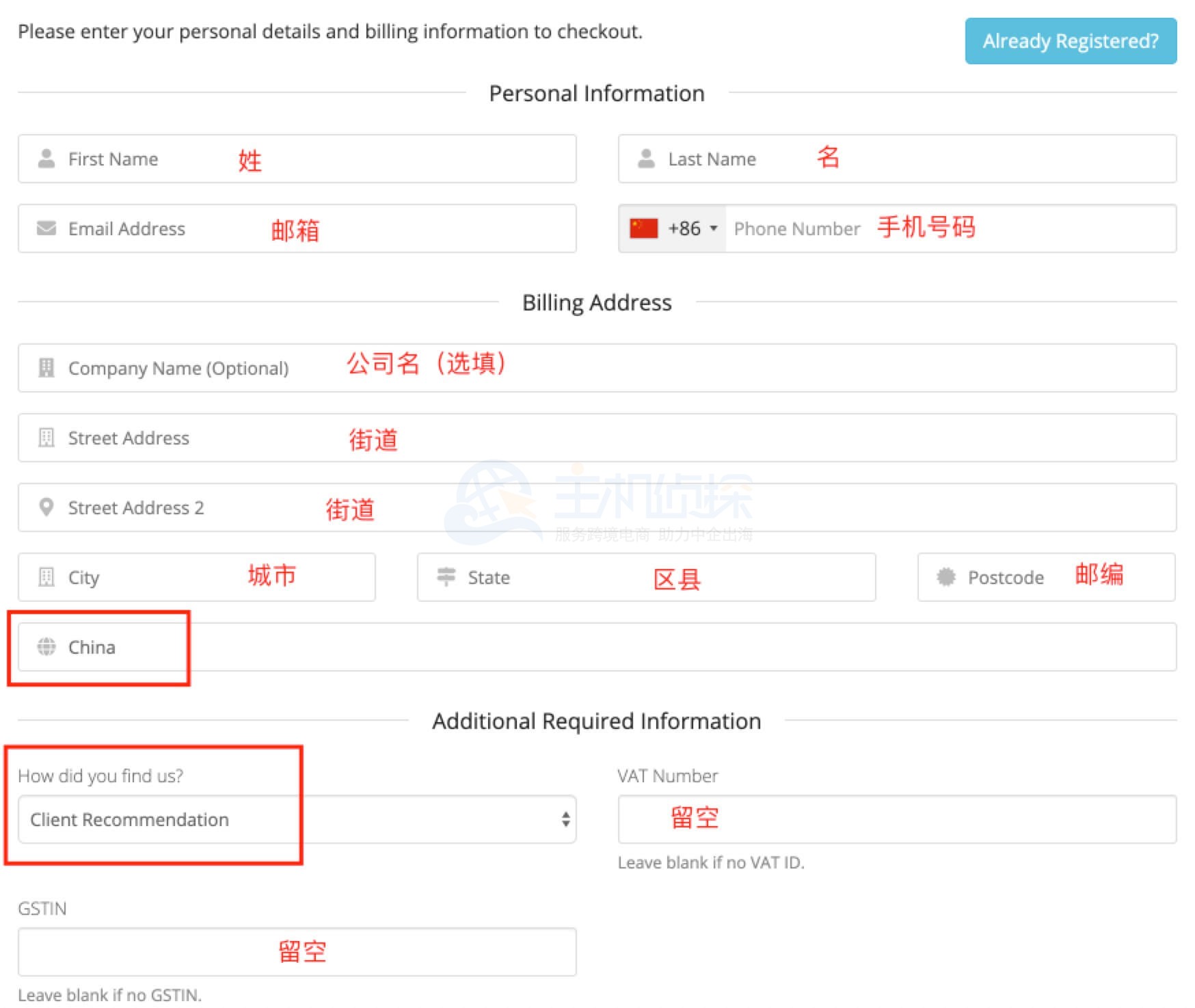Click the VAT Number label
Screen dimensions: 1195x1008
[668, 775]
